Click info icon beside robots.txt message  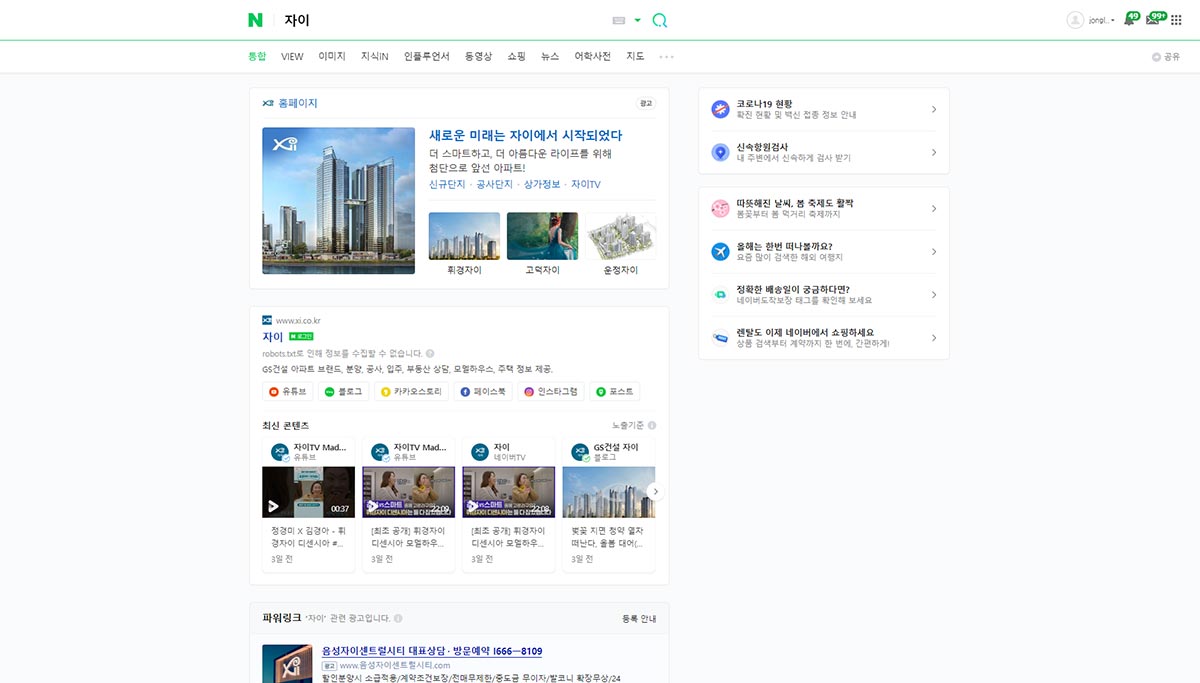(x=430, y=353)
